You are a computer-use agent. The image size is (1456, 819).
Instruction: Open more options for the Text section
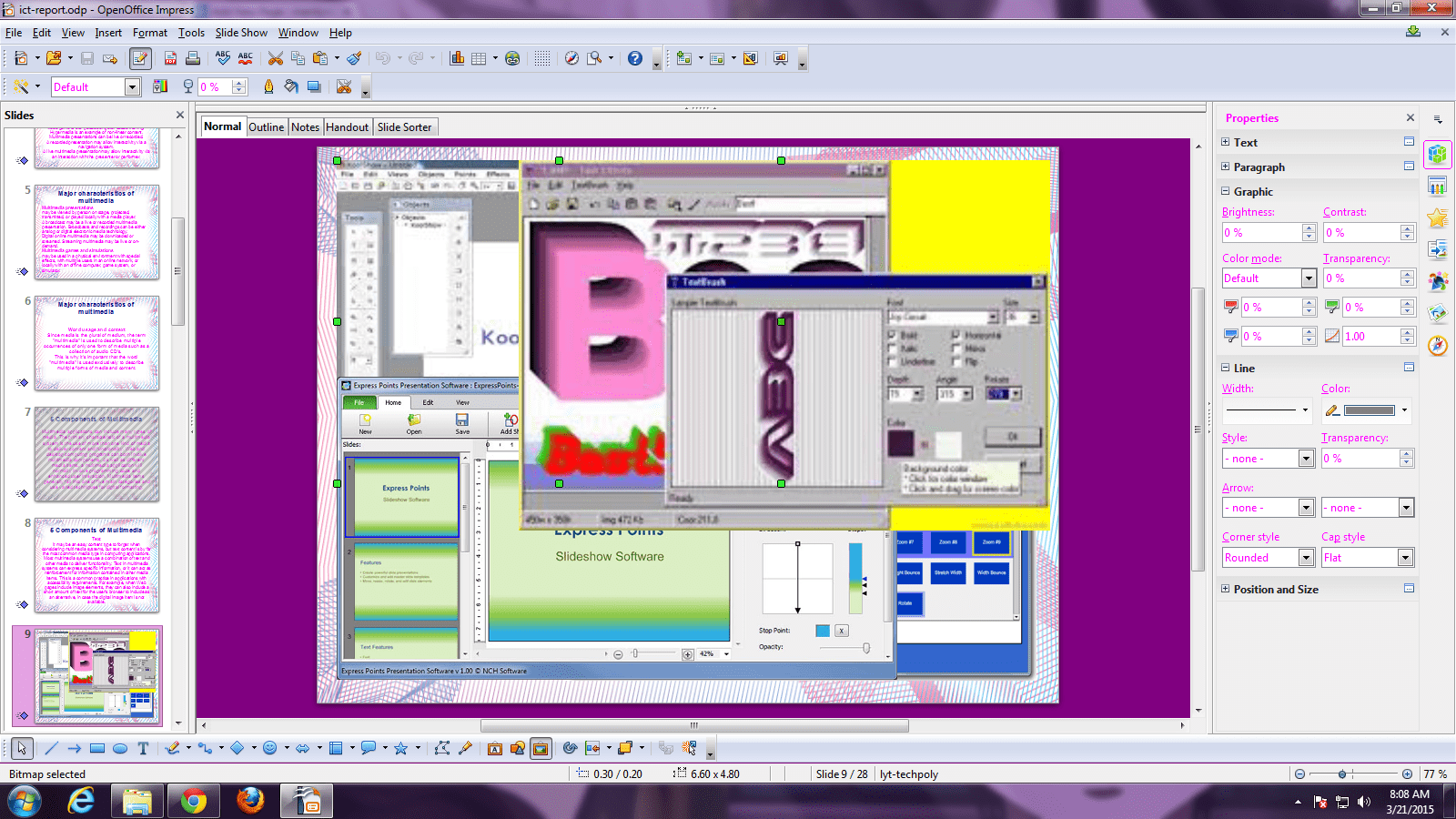click(x=1409, y=142)
